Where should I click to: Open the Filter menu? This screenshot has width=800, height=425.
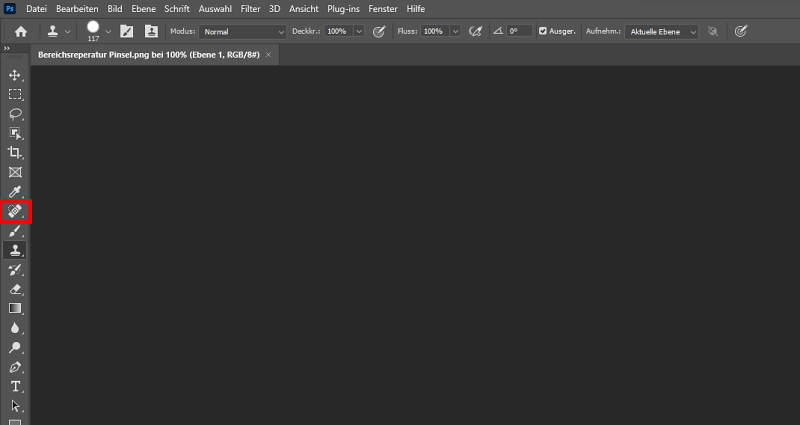[x=250, y=8]
